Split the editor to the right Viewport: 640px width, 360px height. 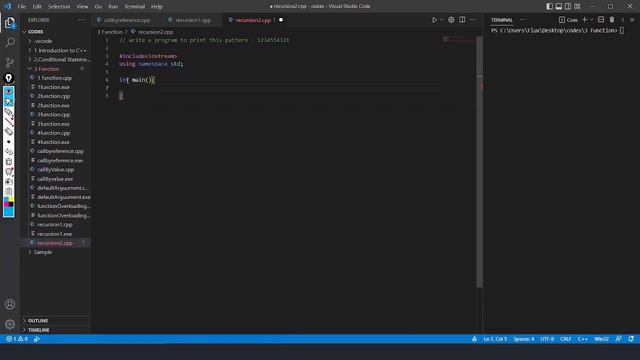click(462, 20)
